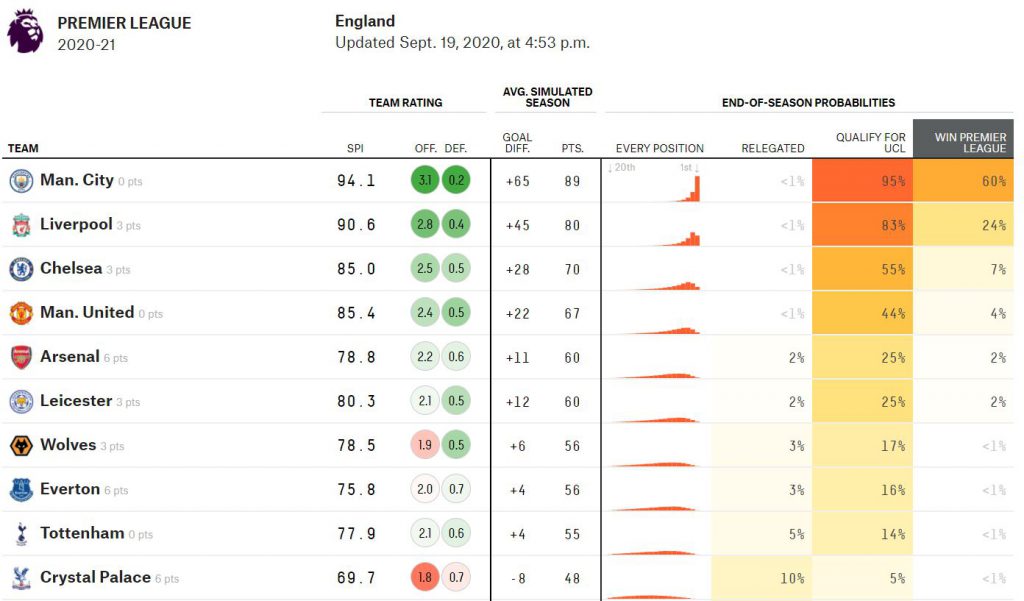Image resolution: width=1024 pixels, height=601 pixels.
Task: Open the Leicester team link
Action: pos(76,400)
